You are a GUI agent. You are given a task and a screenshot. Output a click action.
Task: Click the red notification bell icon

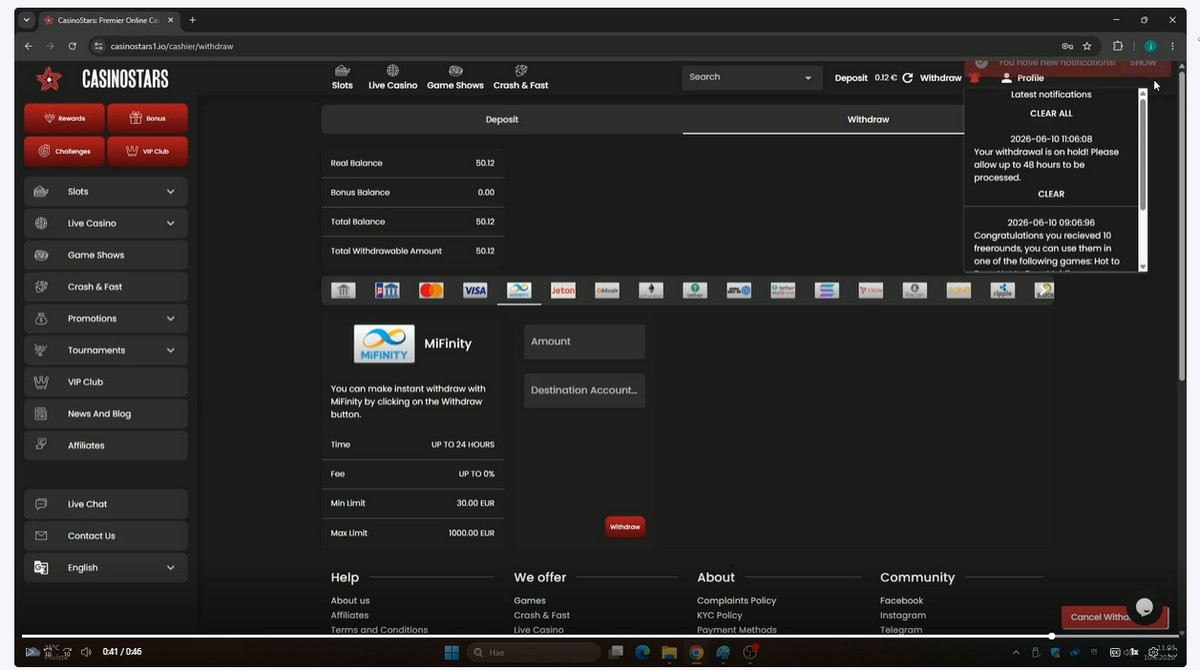[974, 78]
